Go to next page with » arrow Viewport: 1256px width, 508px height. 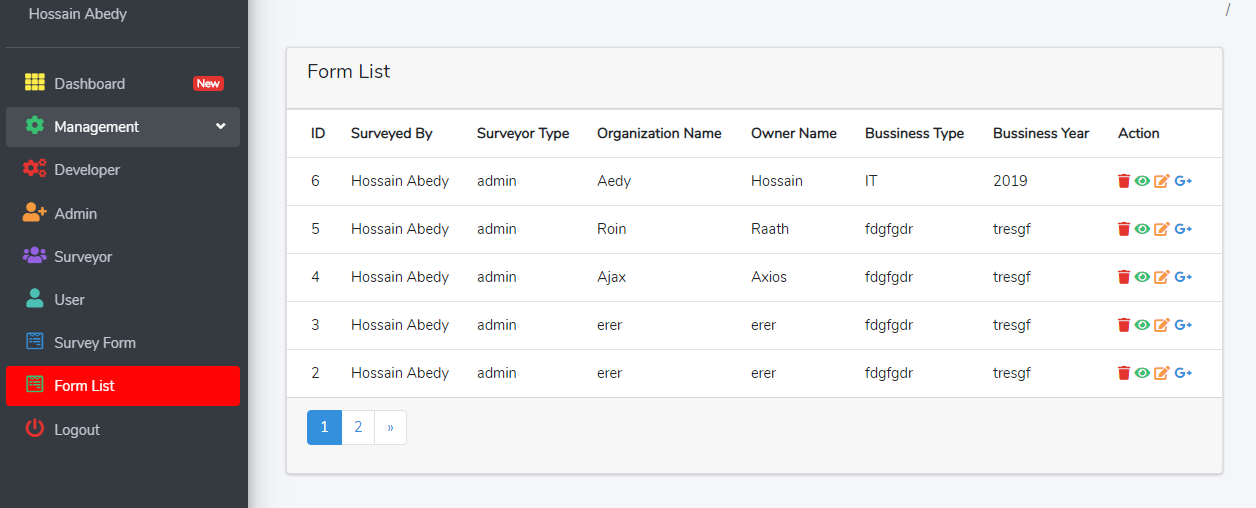click(x=390, y=427)
